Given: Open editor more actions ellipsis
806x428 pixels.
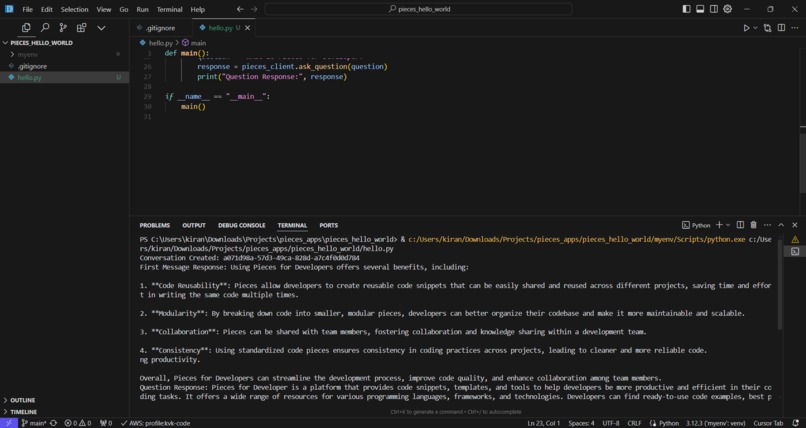Looking at the screenshot, I should pos(795,28).
